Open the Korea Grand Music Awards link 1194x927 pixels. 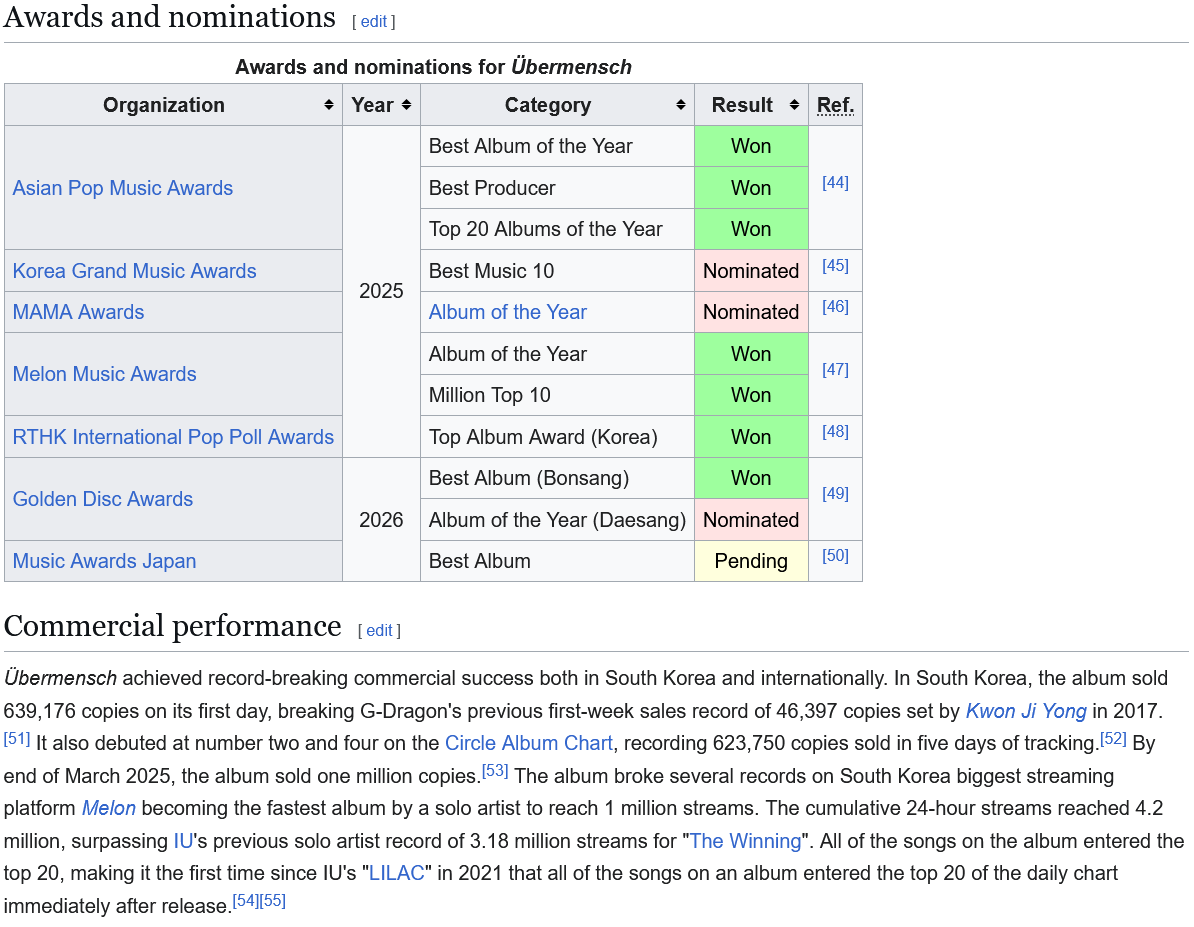[135, 271]
